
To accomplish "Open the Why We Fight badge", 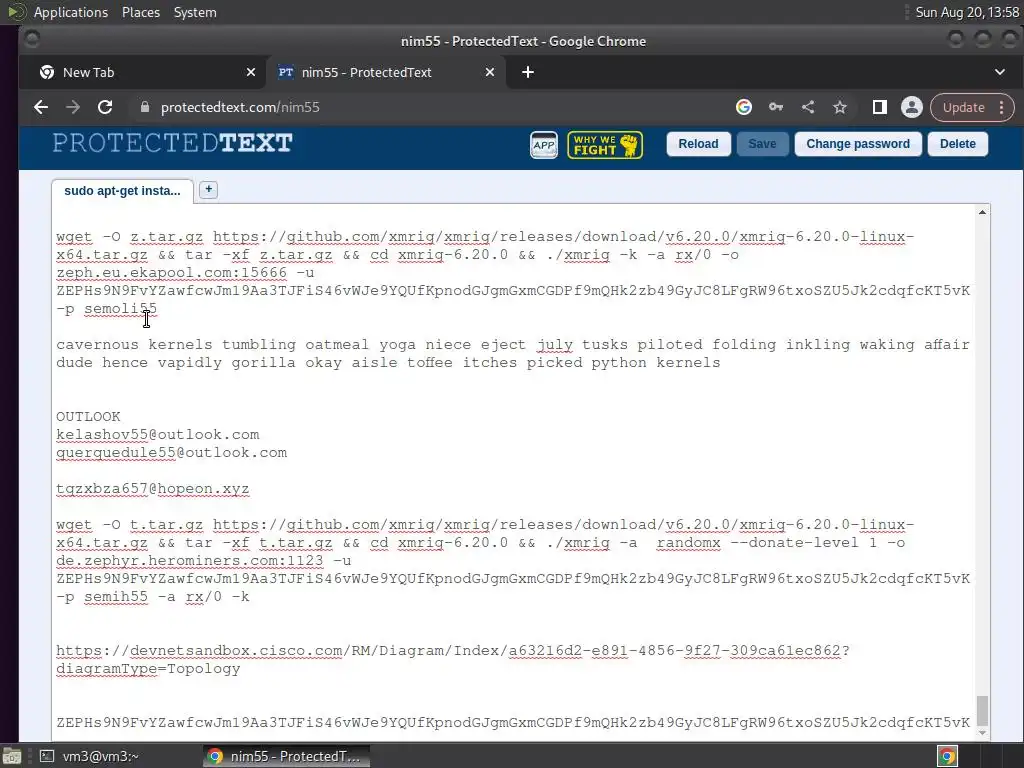I will 605,144.
